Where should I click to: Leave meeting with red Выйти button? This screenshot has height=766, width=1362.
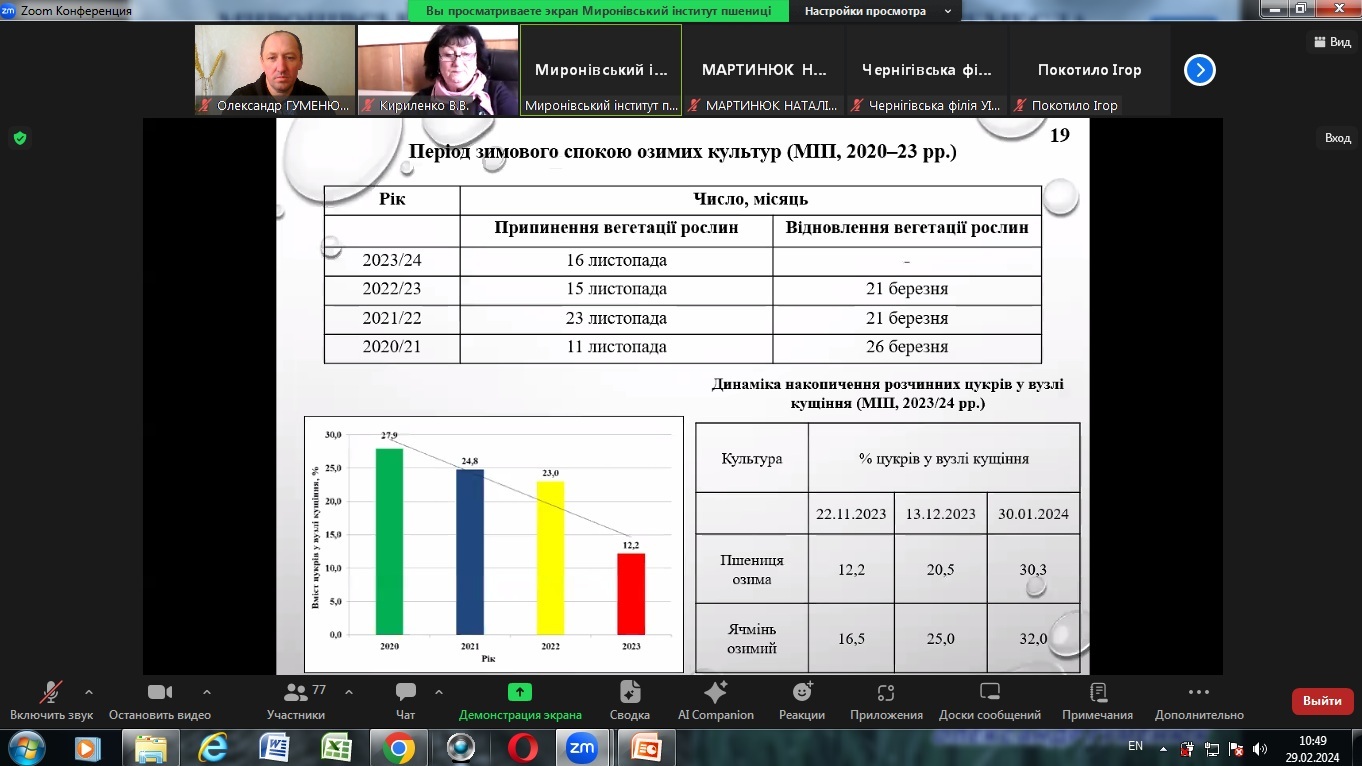[x=1323, y=701]
